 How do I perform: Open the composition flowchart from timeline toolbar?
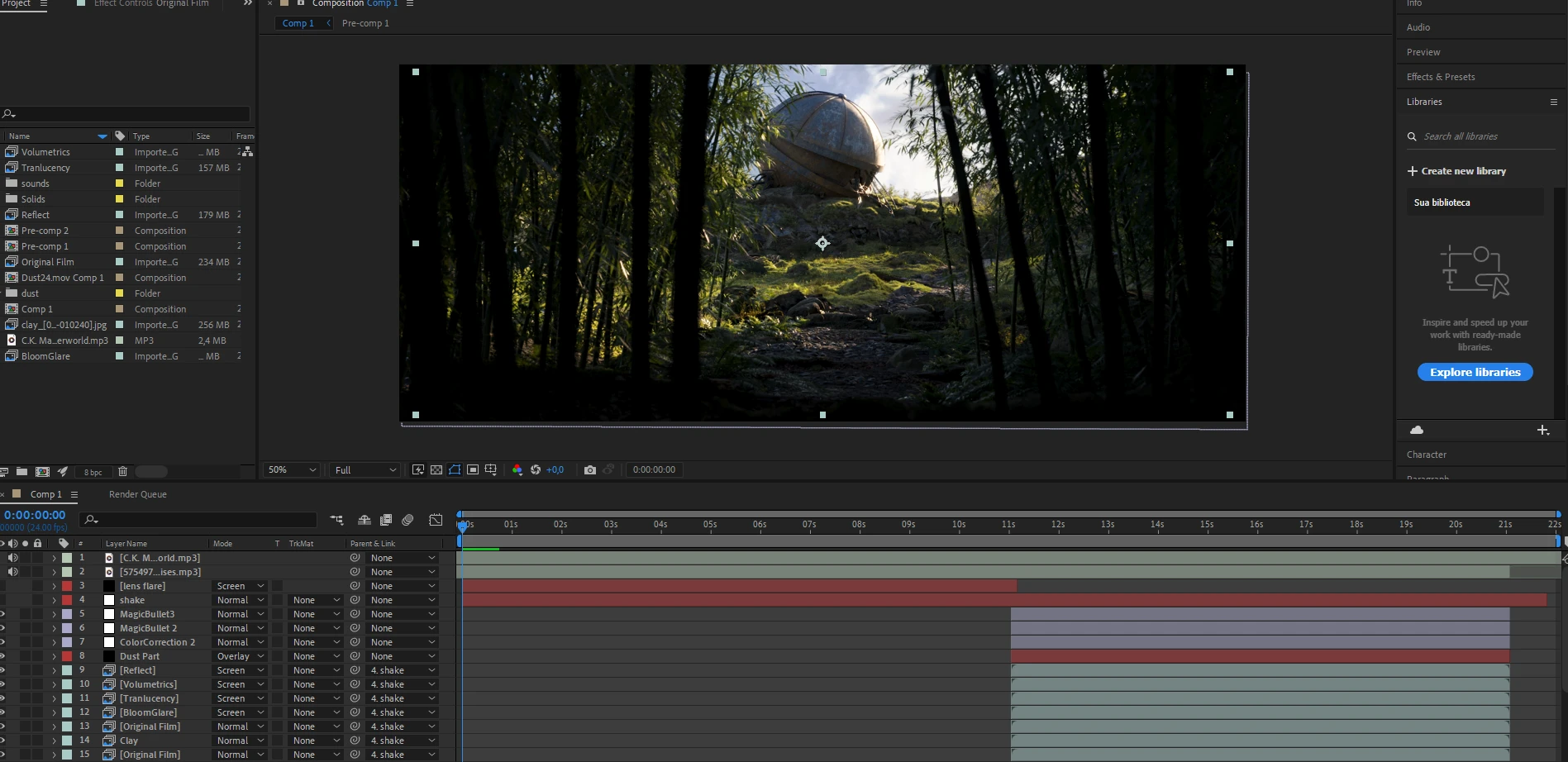point(336,520)
